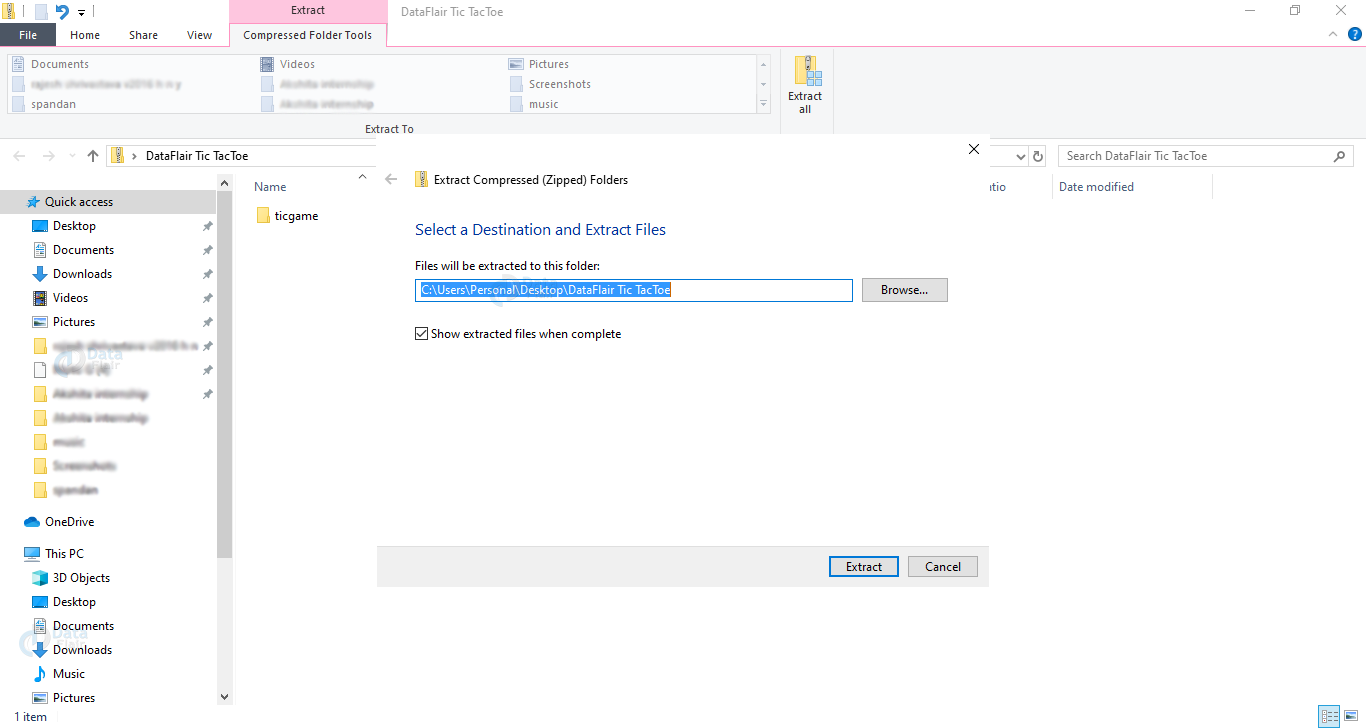The height and width of the screenshot is (728, 1366).
Task: Click the pin icon next to Desktop
Action: pyautogui.click(x=207, y=226)
